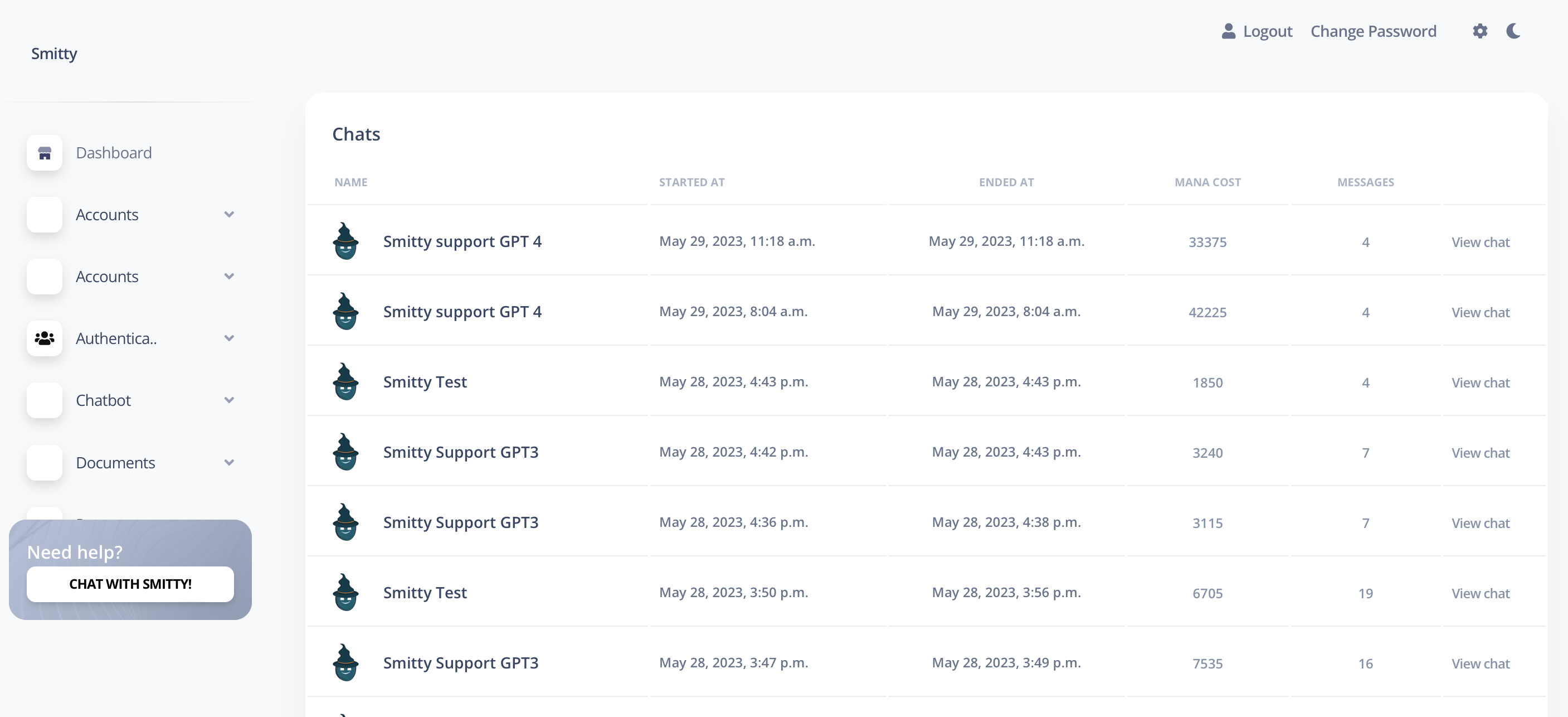Expand the Authentica.. menu chevron
The height and width of the screenshot is (717, 1568).
tap(229, 338)
